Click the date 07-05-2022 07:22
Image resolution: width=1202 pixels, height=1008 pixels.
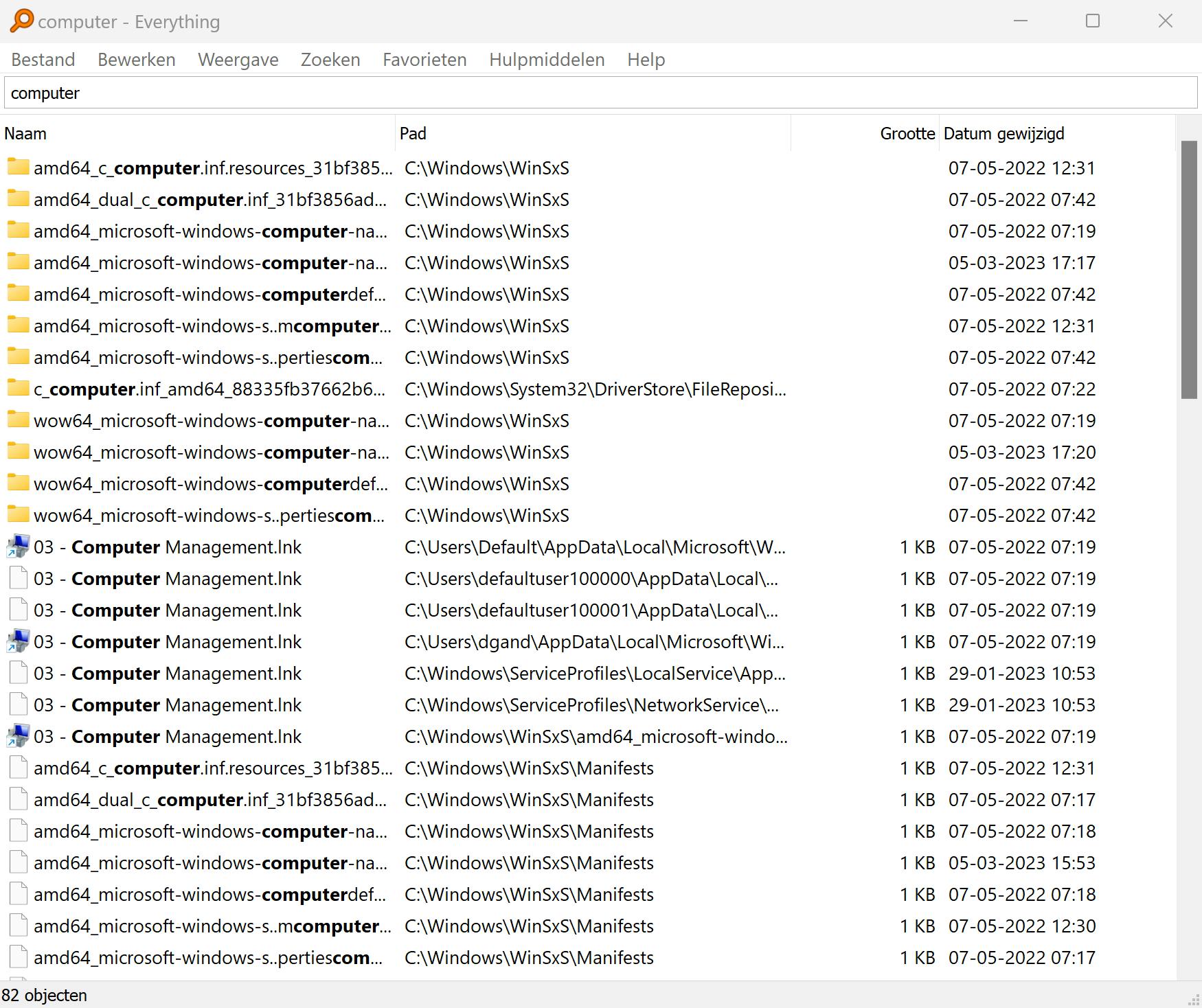tap(1022, 389)
